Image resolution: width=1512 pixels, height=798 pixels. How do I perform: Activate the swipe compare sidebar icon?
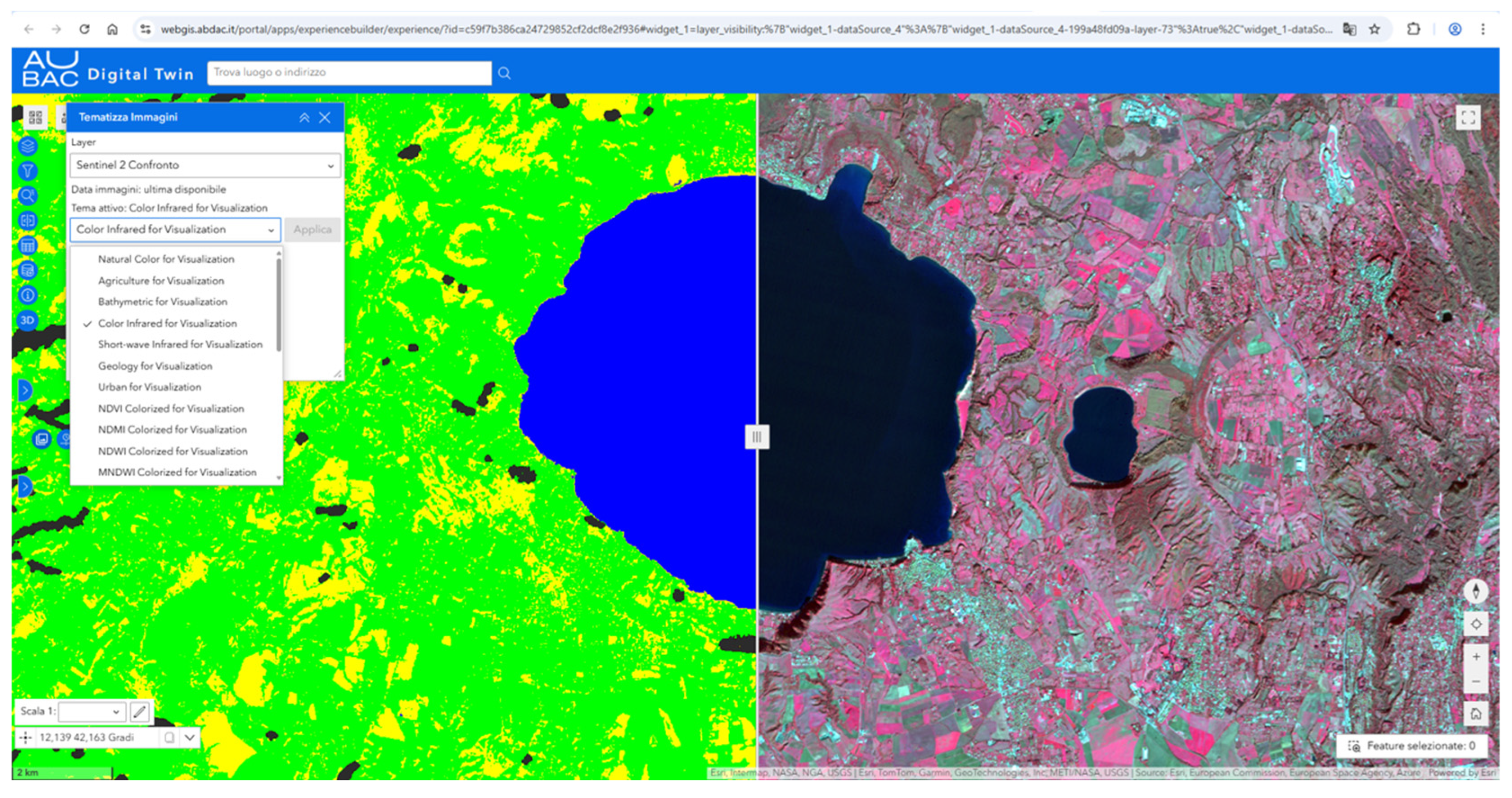click(x=27, y=221)
